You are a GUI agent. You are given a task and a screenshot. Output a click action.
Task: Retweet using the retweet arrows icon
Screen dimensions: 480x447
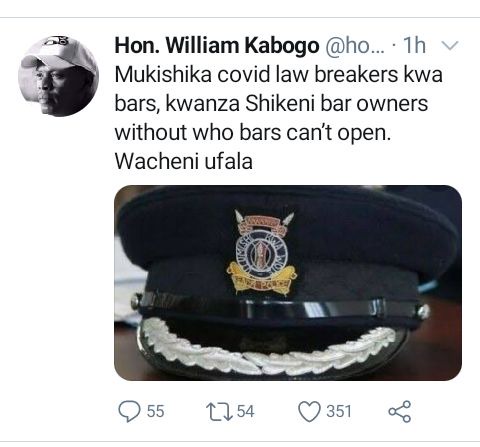point(219,411)
